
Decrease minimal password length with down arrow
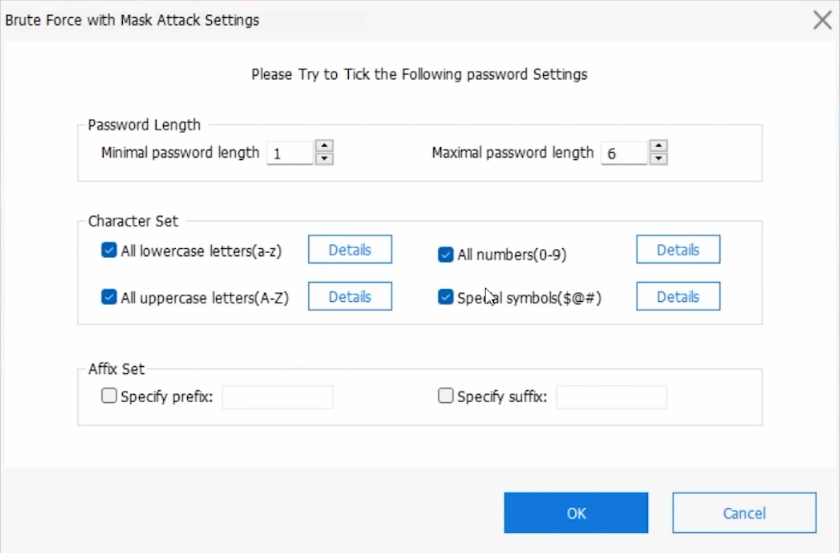pyautogui.click(x=324, y=158)
